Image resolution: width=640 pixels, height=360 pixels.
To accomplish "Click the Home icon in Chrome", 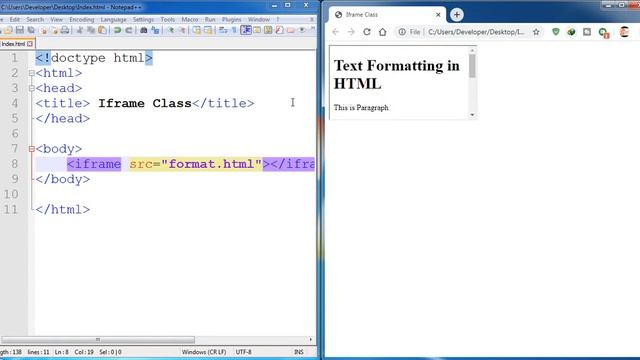I will pyautogui.click(x=382, y=32).
